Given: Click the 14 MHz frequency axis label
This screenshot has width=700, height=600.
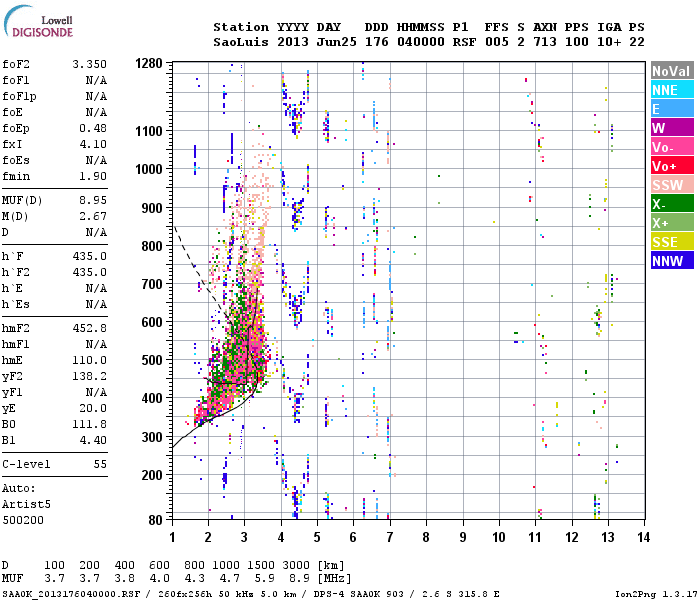Looking at the screenshot, I should [x=643, y=537].
